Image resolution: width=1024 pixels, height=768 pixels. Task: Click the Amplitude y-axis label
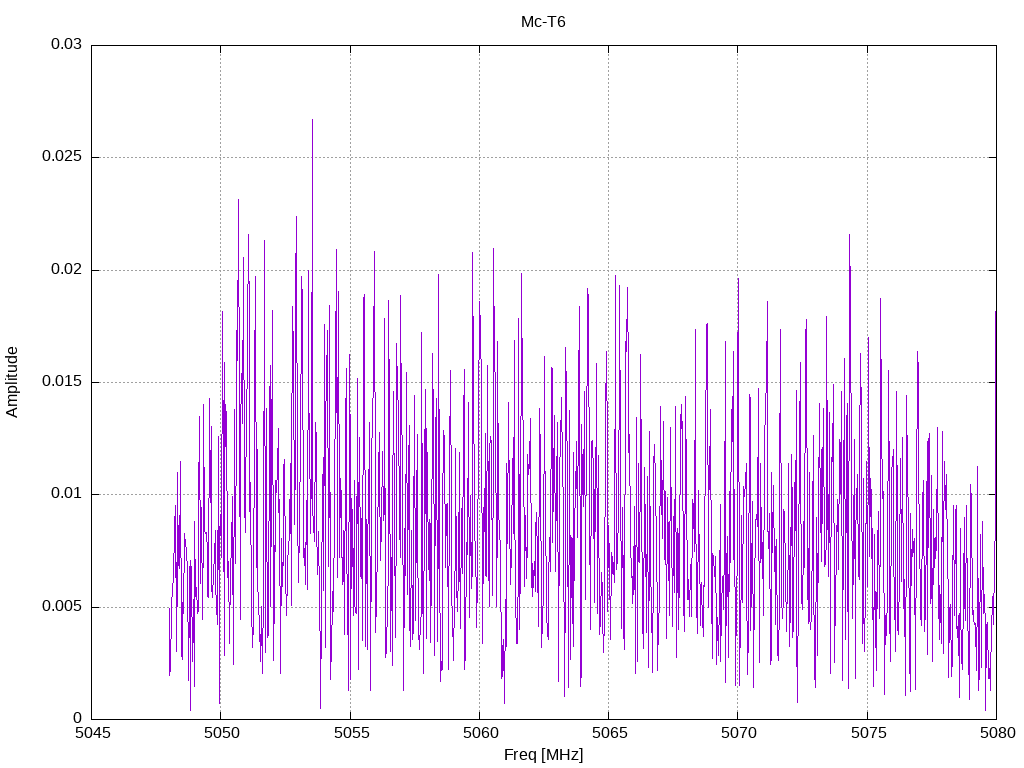coord(12,382)
